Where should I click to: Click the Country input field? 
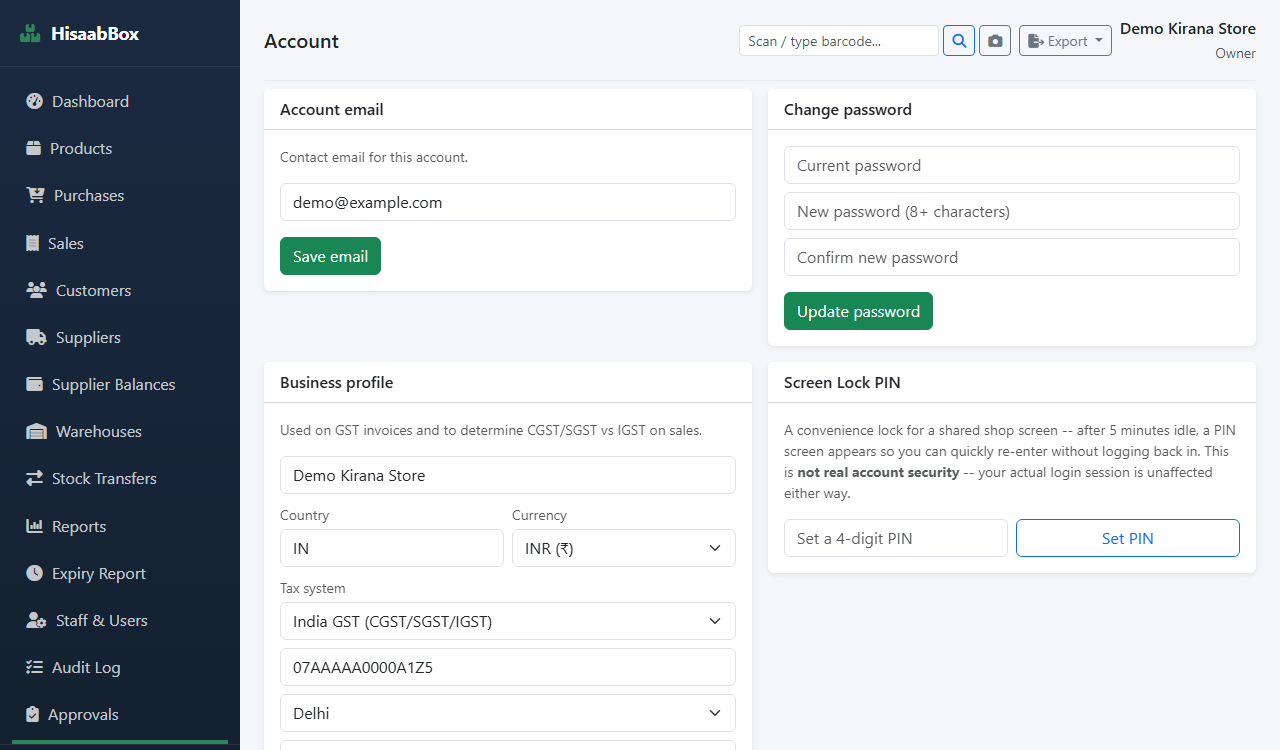(x=392, y=548)
